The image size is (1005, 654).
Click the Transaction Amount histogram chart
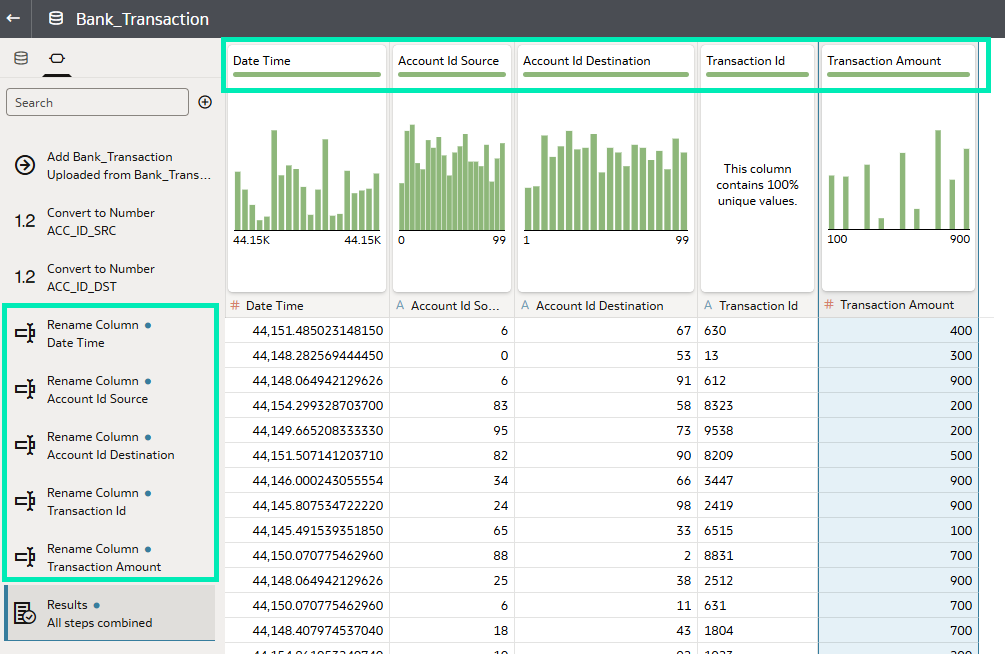click(898, 180)
